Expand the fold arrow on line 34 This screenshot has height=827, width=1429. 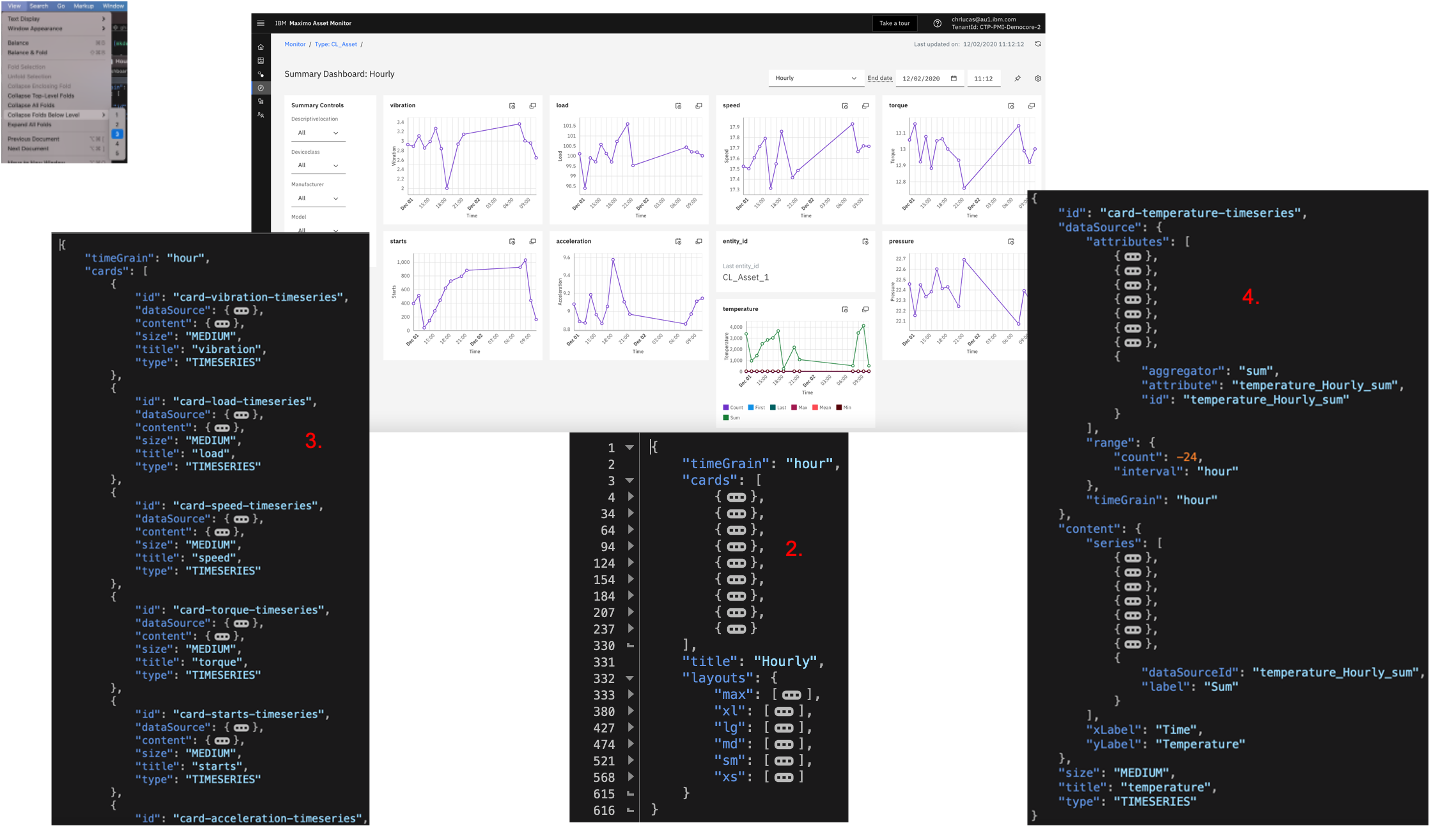point(629,514)
